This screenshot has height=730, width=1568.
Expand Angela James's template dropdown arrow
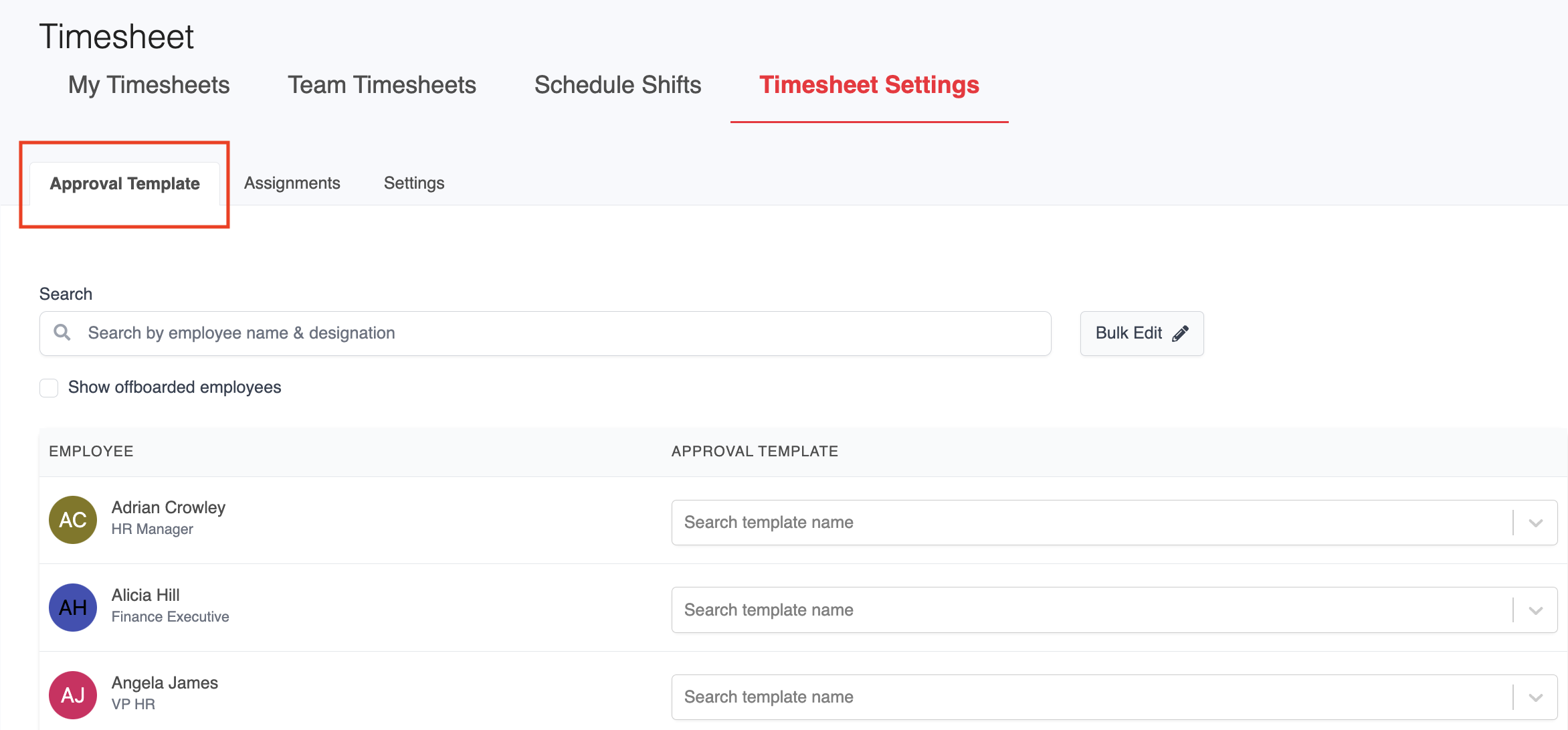click(1536, 697)
